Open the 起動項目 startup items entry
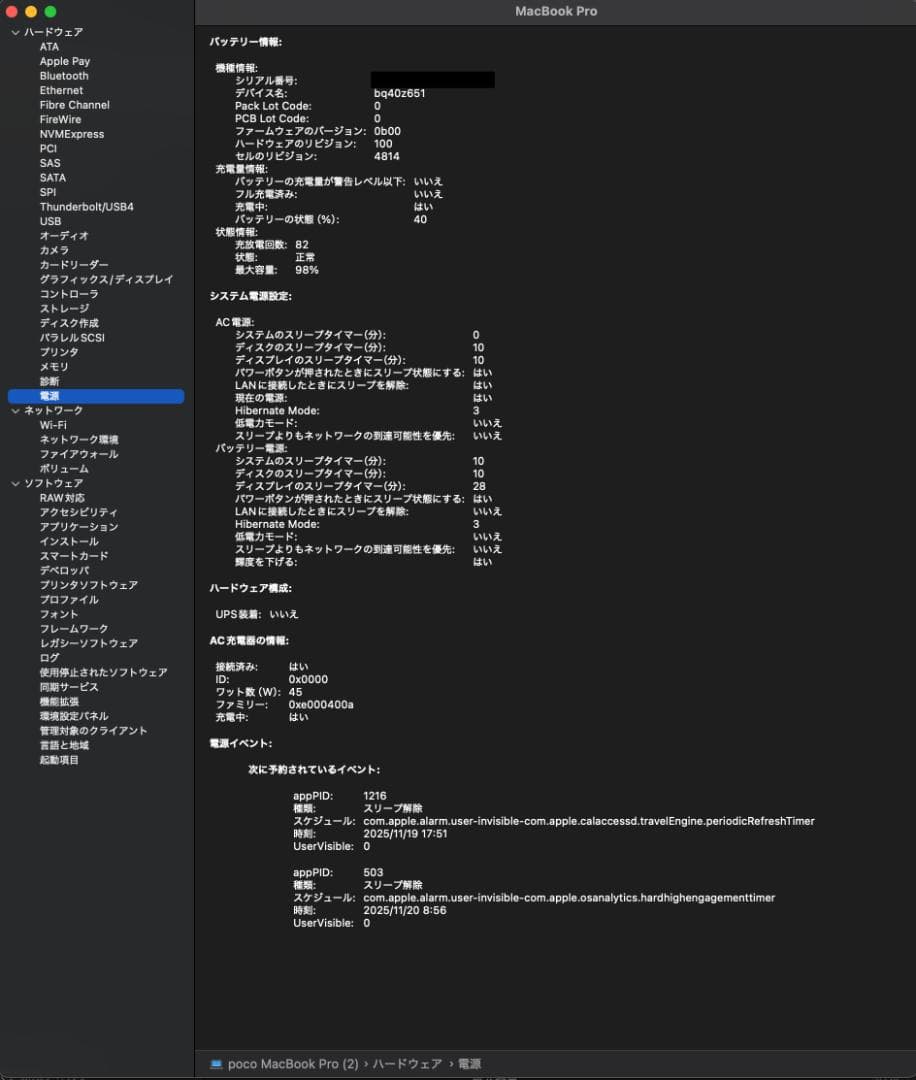The height and width of the screenshot is (1080, 916). point(59,760)
